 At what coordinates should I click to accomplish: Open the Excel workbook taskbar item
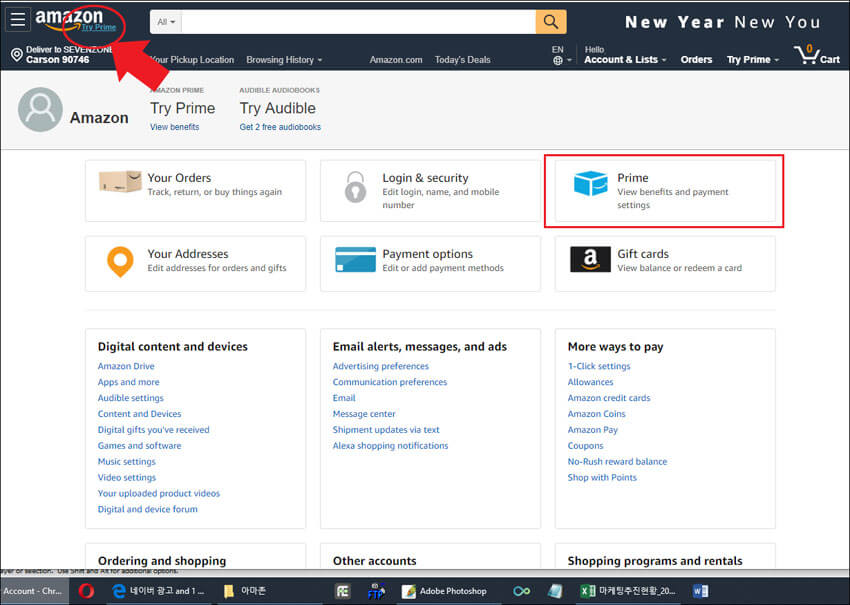coord(628,591)
